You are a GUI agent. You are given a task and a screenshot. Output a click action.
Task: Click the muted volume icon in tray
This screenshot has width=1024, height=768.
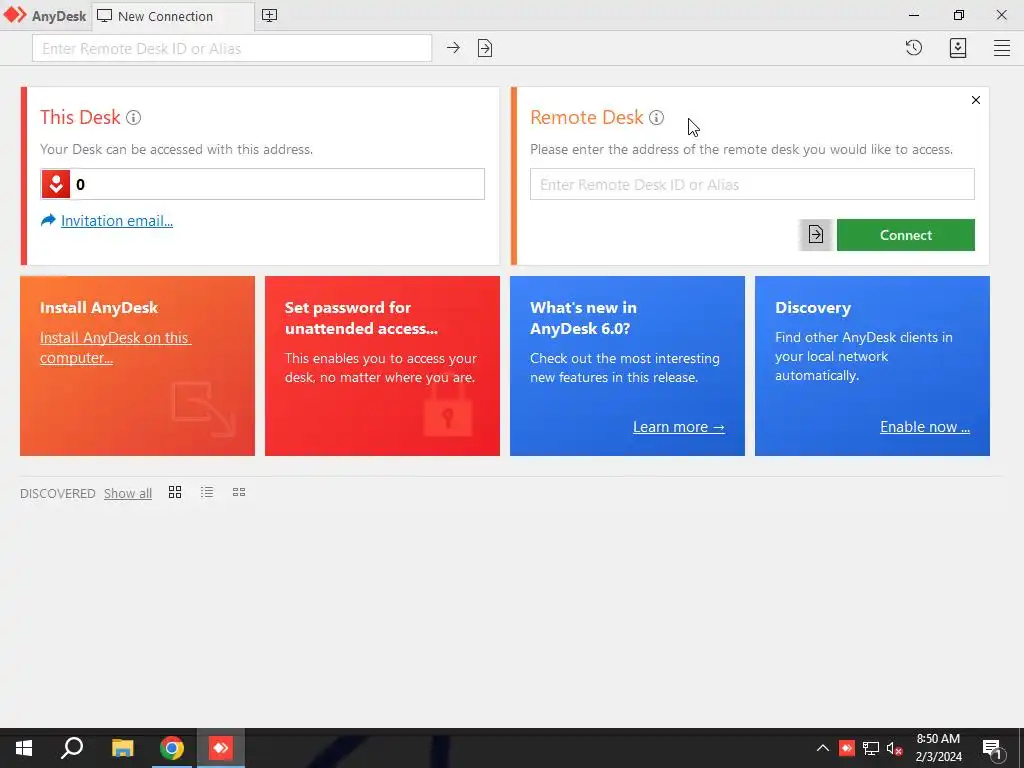click(x=894, y=748)
